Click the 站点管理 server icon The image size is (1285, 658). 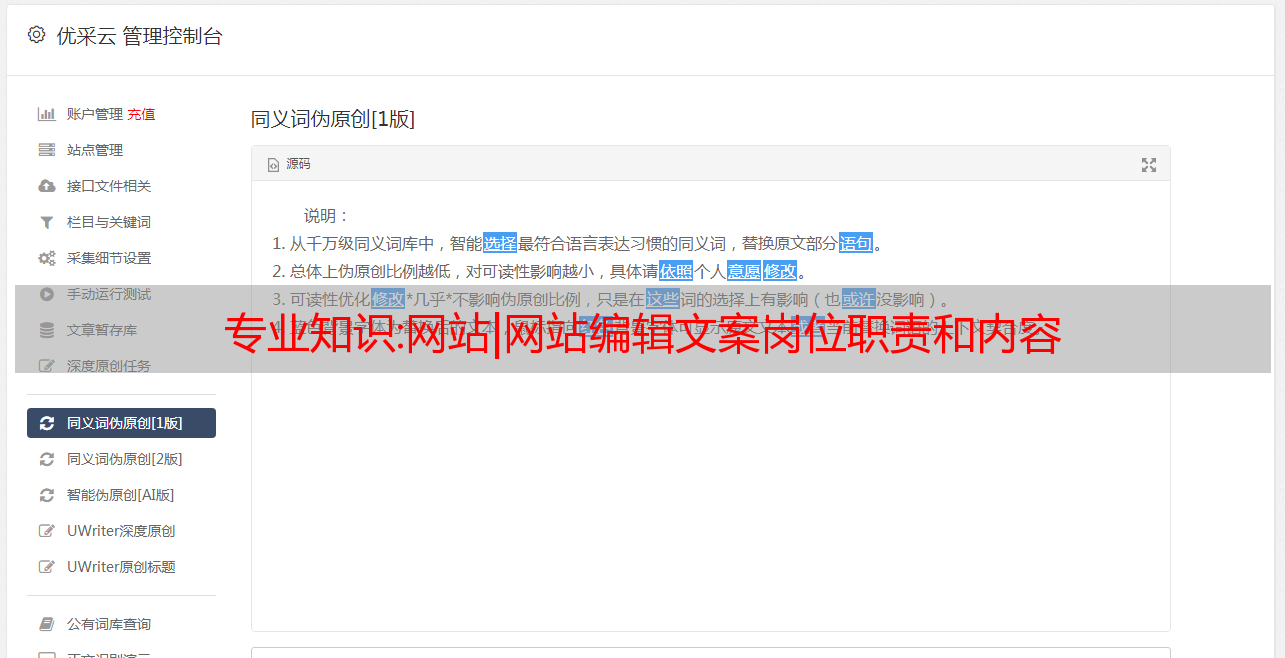tap(46, 150)
